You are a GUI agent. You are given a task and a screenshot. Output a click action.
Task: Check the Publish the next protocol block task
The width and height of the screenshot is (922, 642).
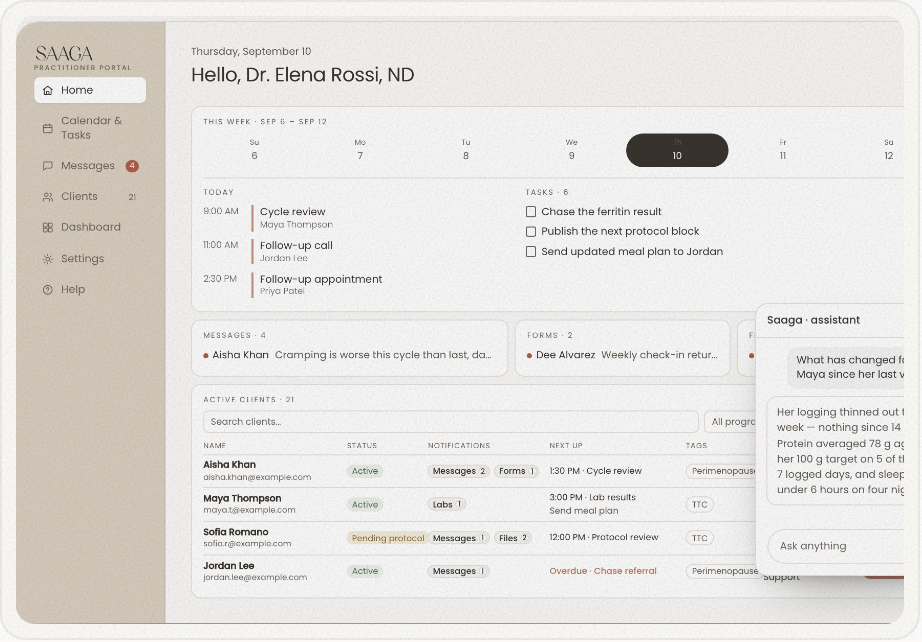[x=531, y=232]
